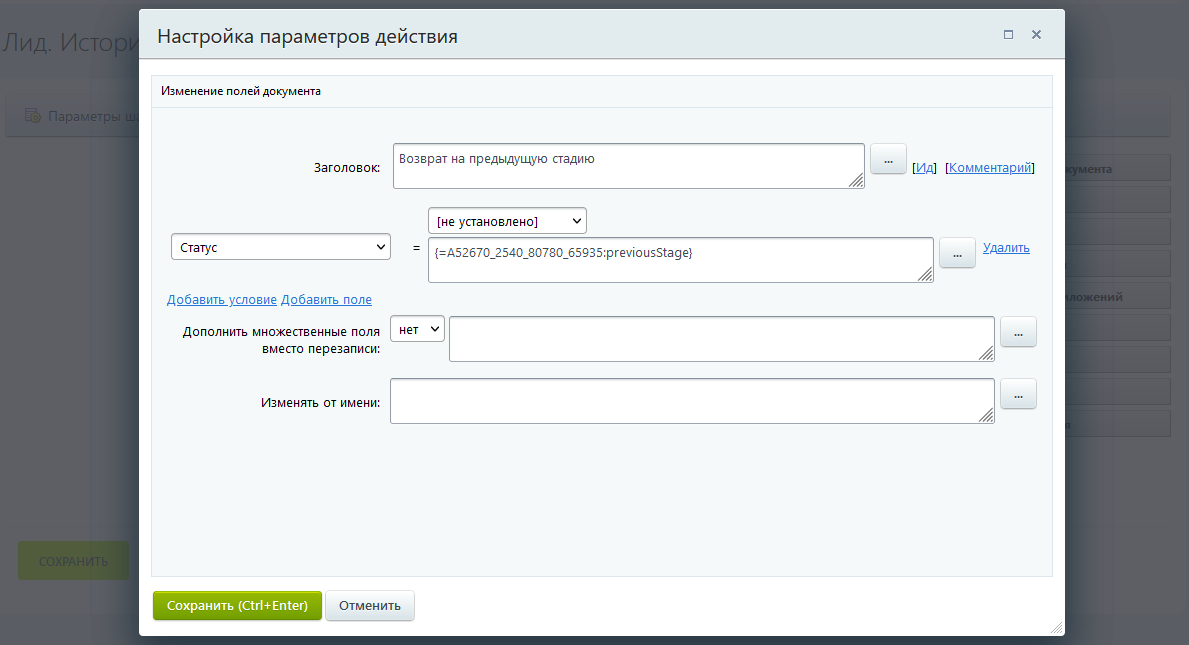The height and width of the screenshot is (645, 1189).
Task: Click the dialog resize grip in bottom corner
Action: click(x=1056, y=628)
